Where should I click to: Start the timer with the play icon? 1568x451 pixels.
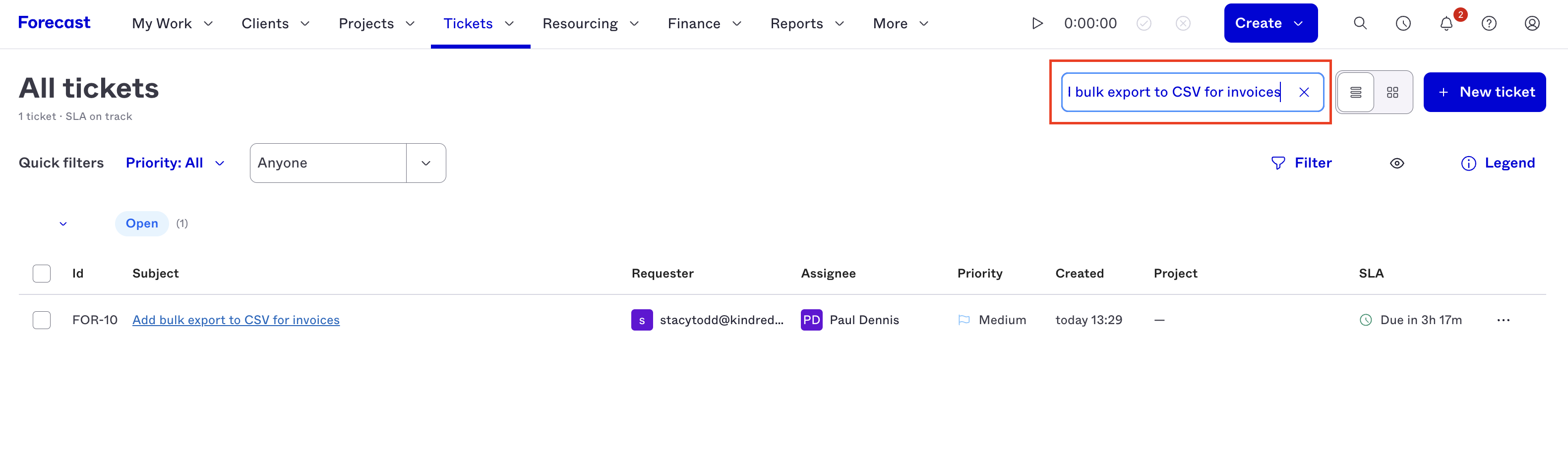pyautogui.click(x=1037, y=23)
